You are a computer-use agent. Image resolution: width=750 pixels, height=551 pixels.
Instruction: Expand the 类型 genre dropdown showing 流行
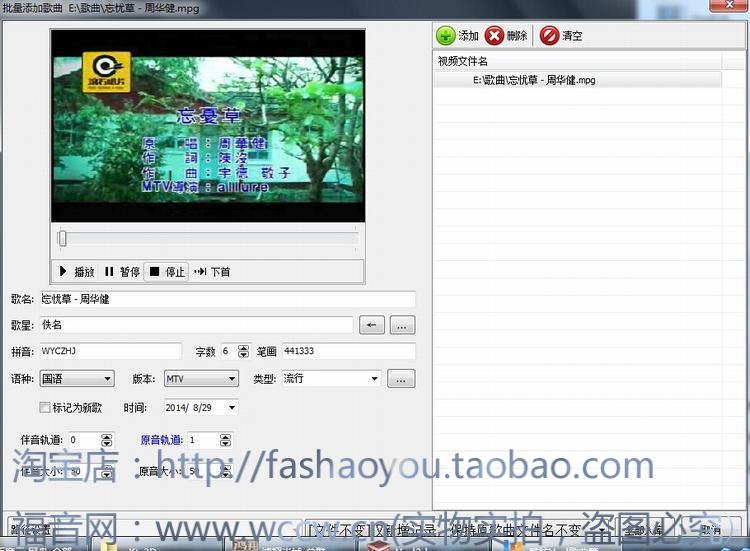pos(374,379)
